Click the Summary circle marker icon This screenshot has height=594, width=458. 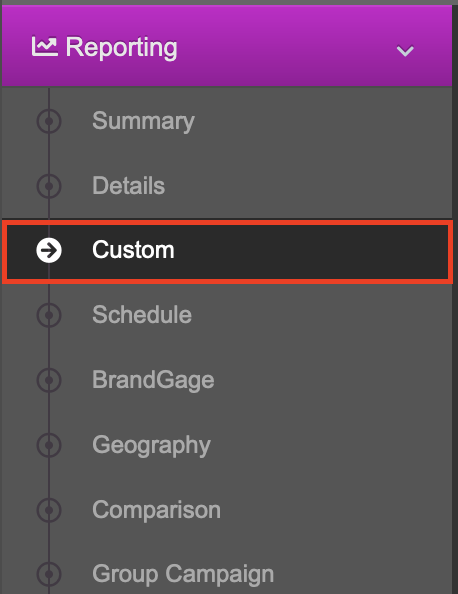(49, 121)
